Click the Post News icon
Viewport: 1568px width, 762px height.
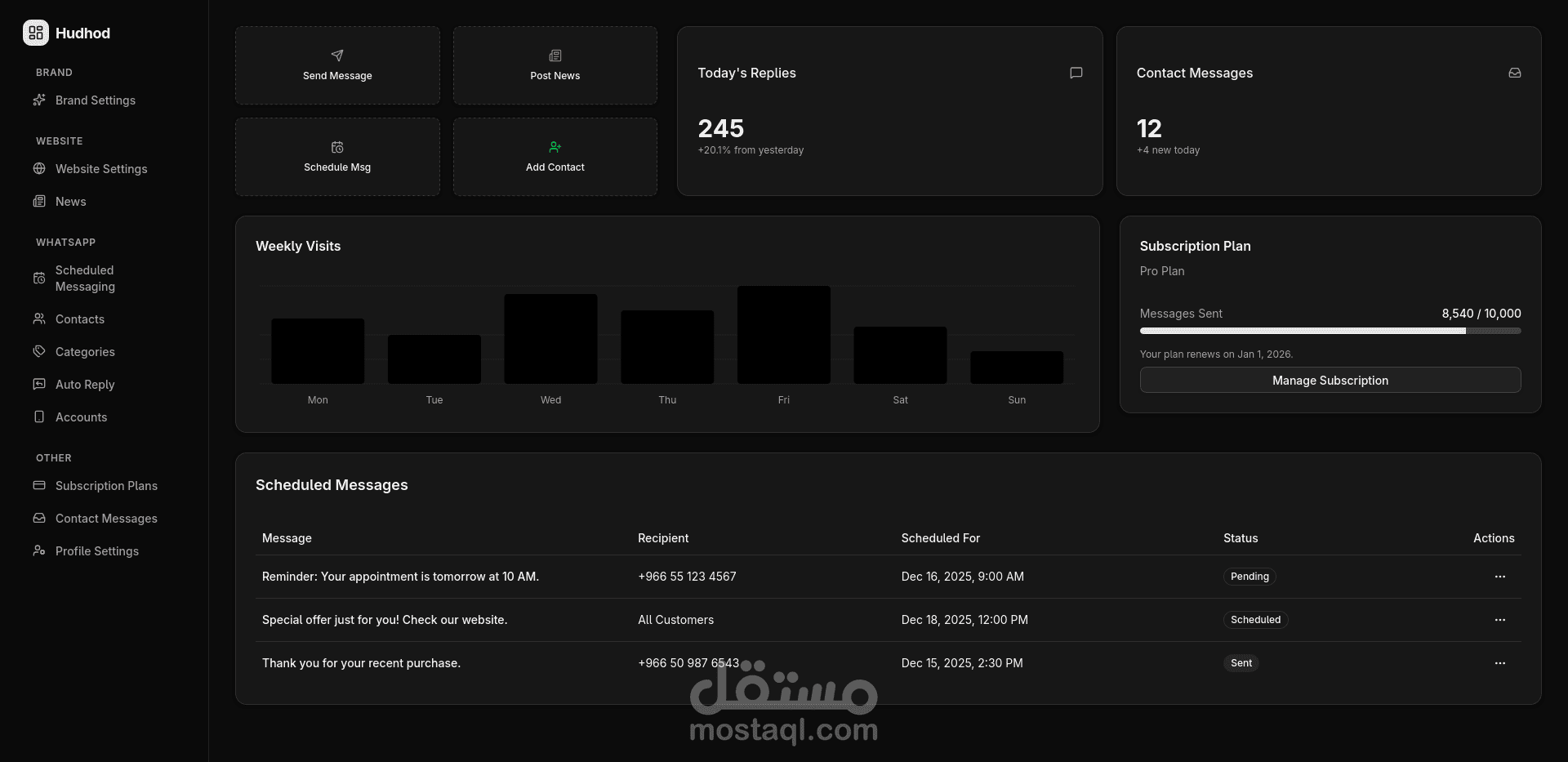(x=555, y=56)
